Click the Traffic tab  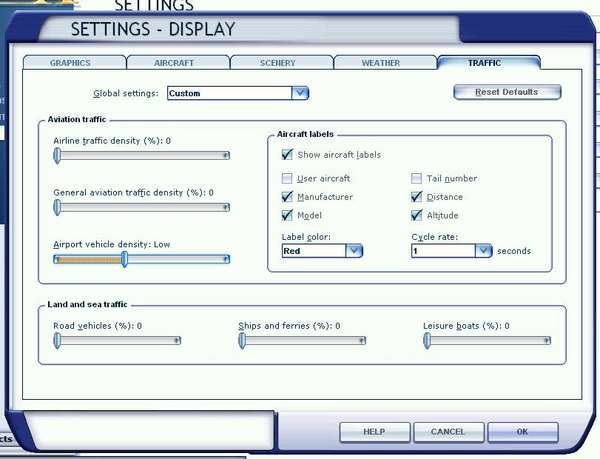click(489, 63)
